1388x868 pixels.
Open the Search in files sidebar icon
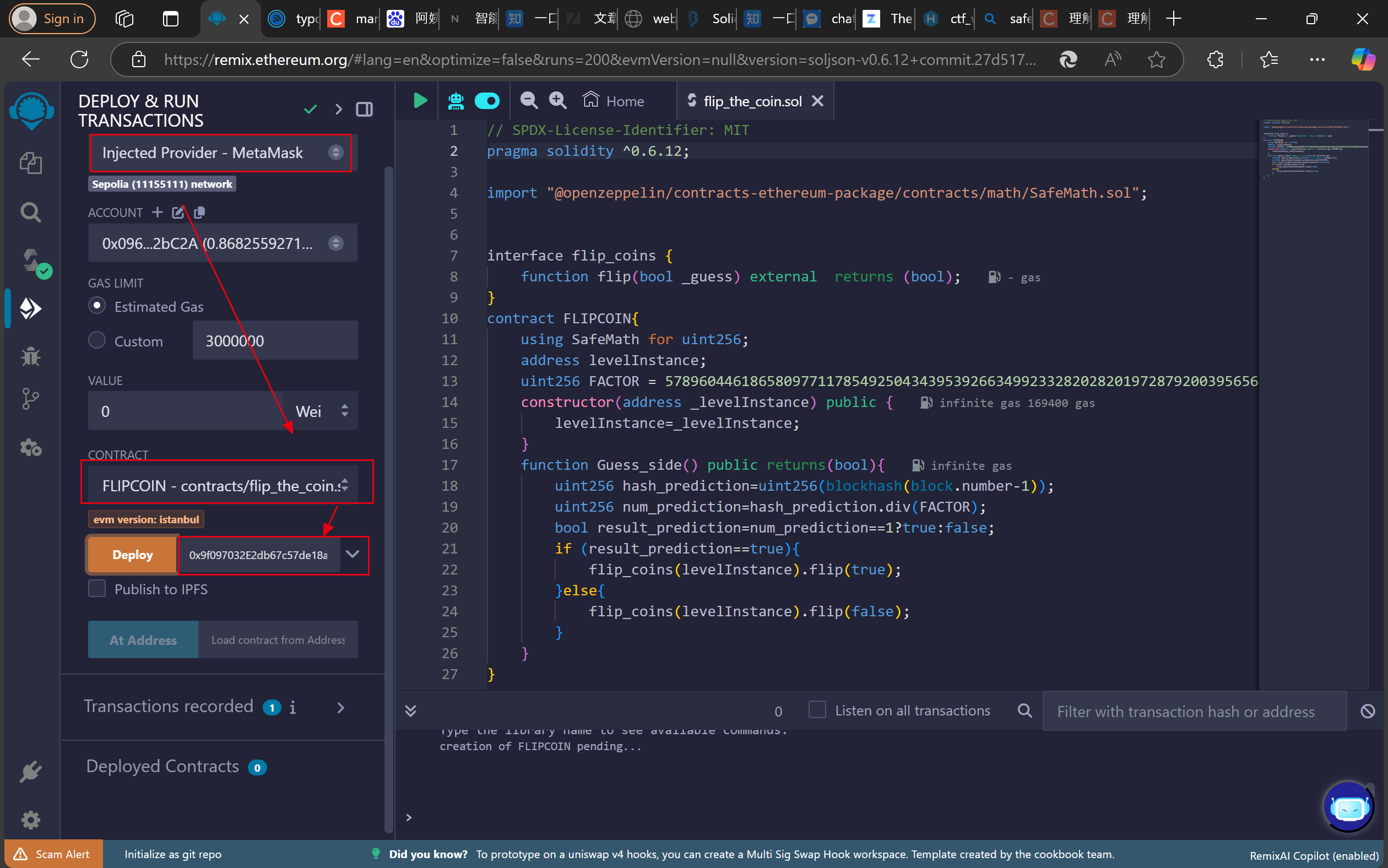click(x=31, y=213)
